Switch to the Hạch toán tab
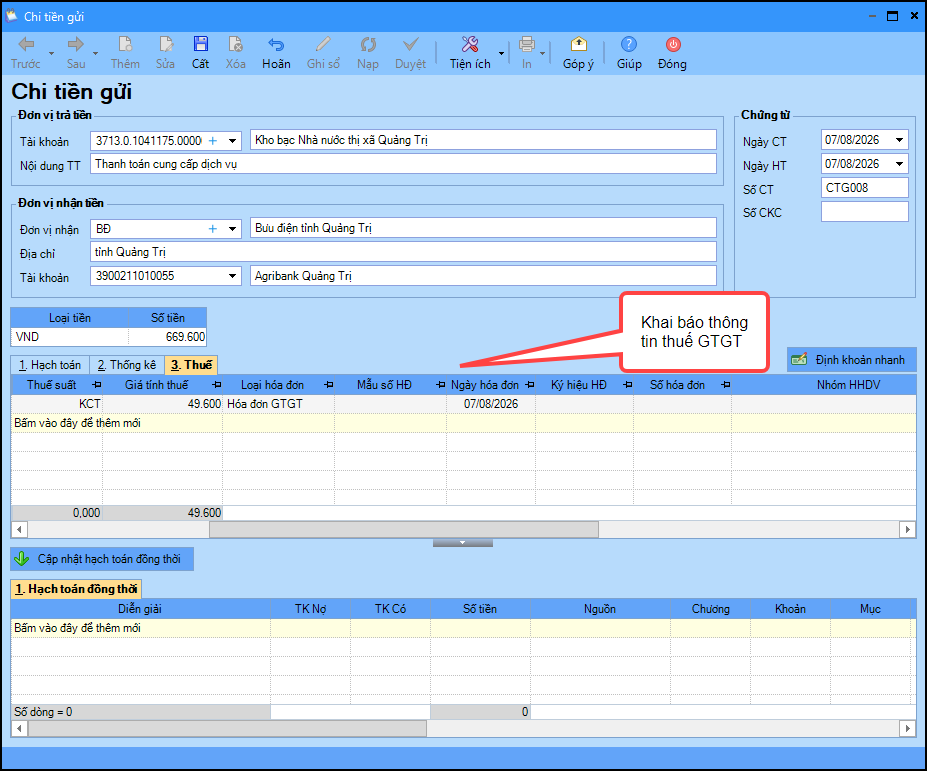This screenshot has width=927, height=771. (x=50, y=365)
